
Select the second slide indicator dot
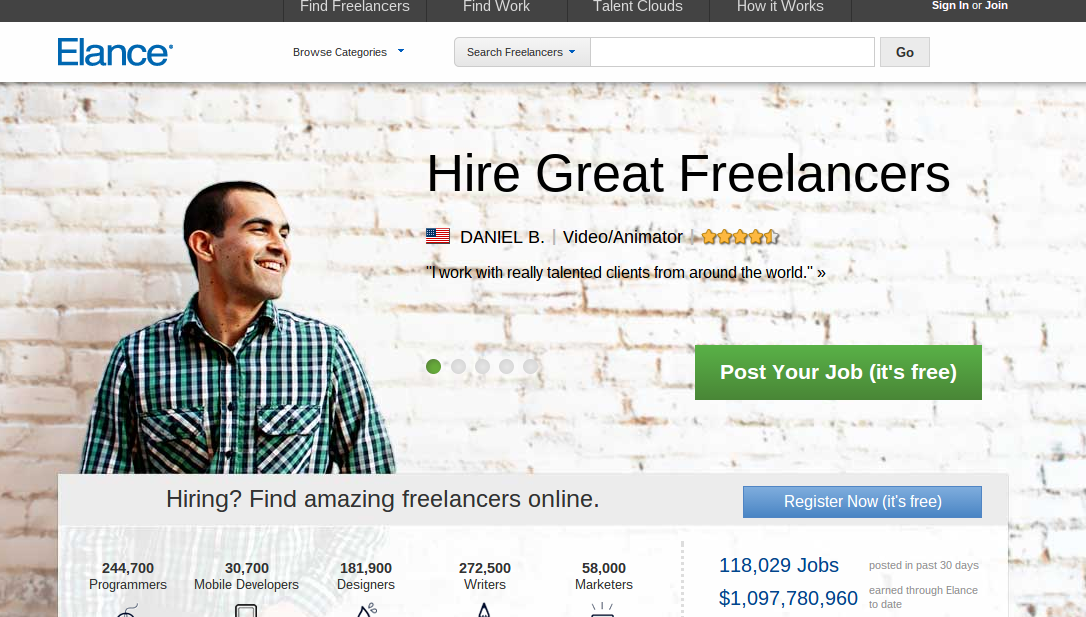(459, 366)
